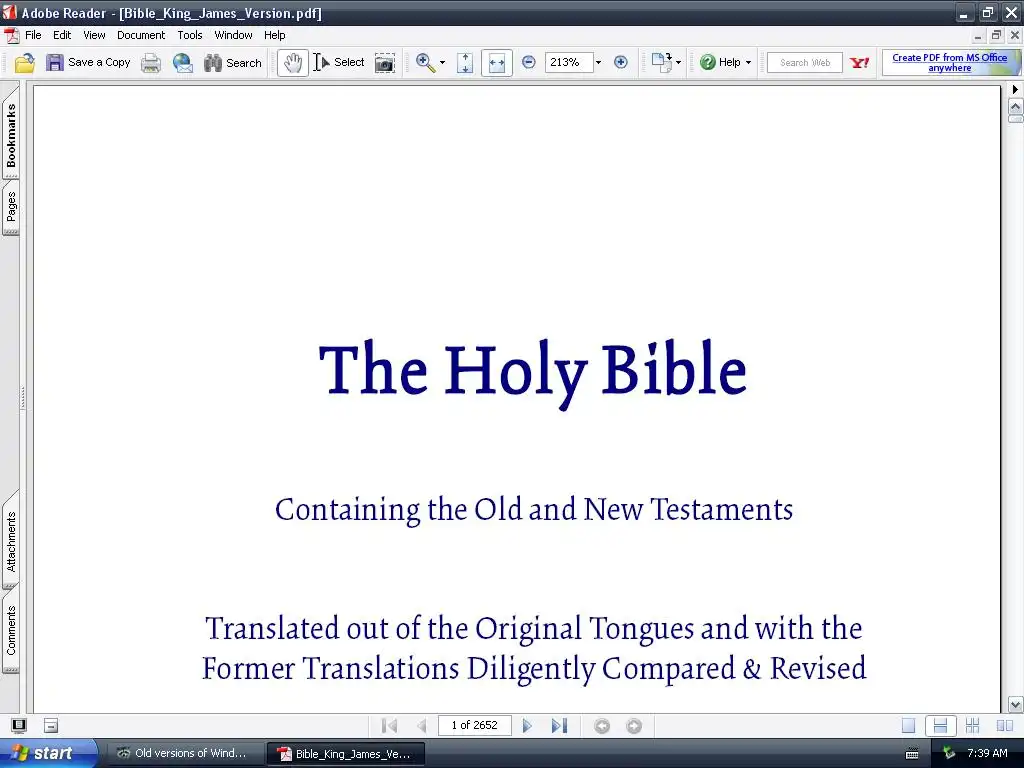Open the Window menu
This screenshot has height=768, width=1024.
click(x=233, y=35)
